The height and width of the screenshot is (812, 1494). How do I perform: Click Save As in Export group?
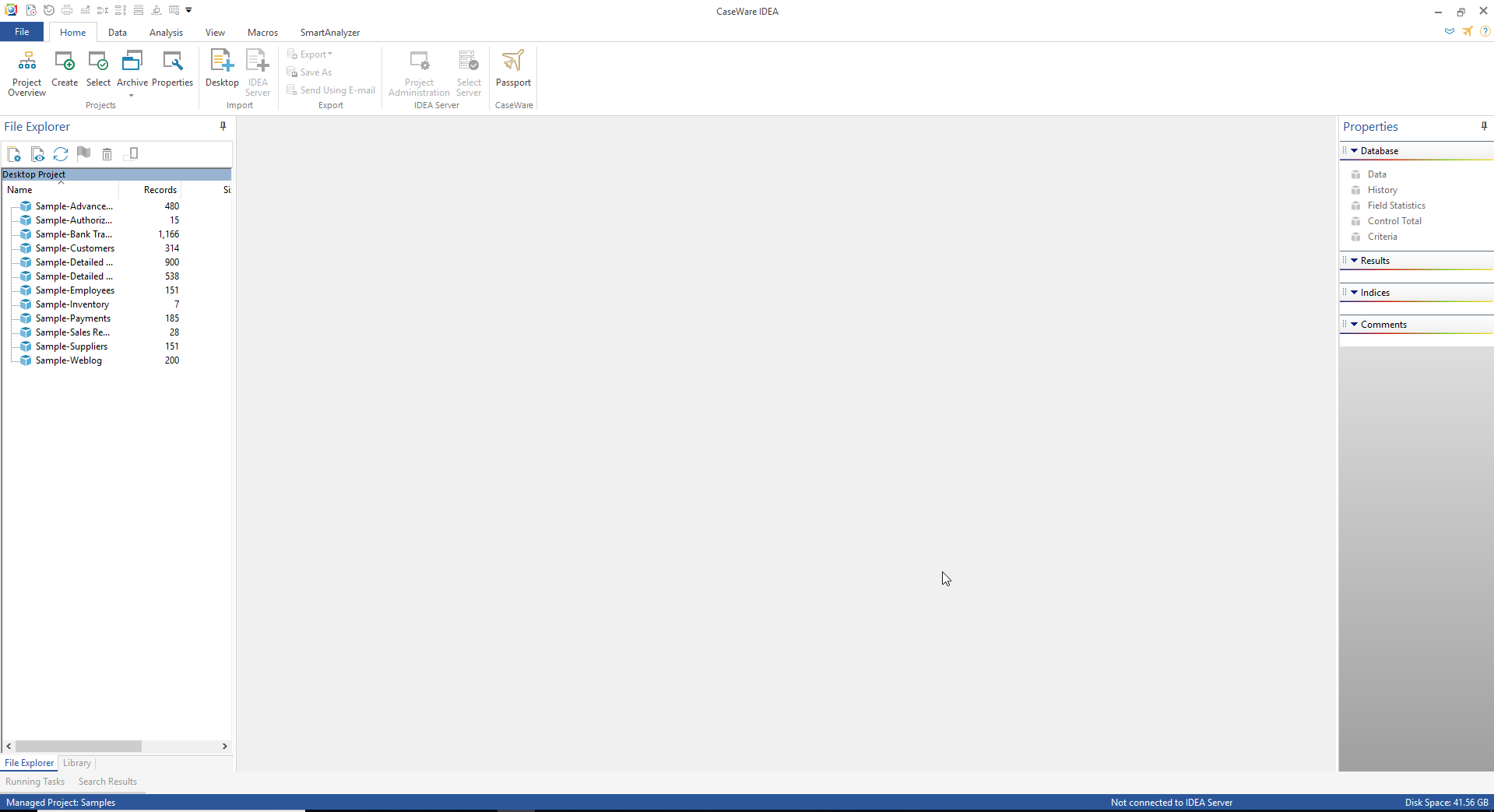(x=310, y=72)
